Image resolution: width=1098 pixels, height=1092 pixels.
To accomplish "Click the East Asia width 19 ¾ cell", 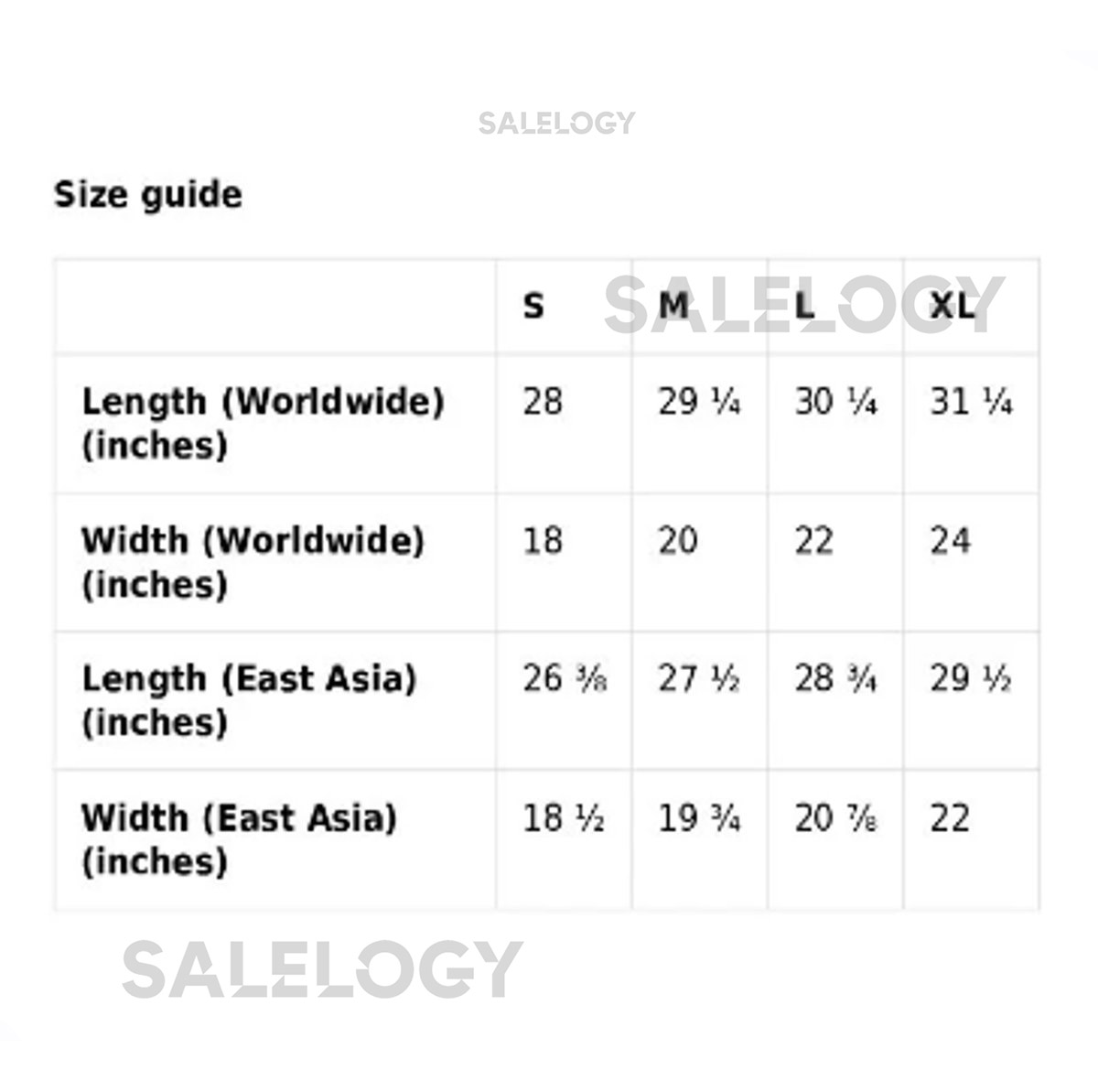I will 699,818.
